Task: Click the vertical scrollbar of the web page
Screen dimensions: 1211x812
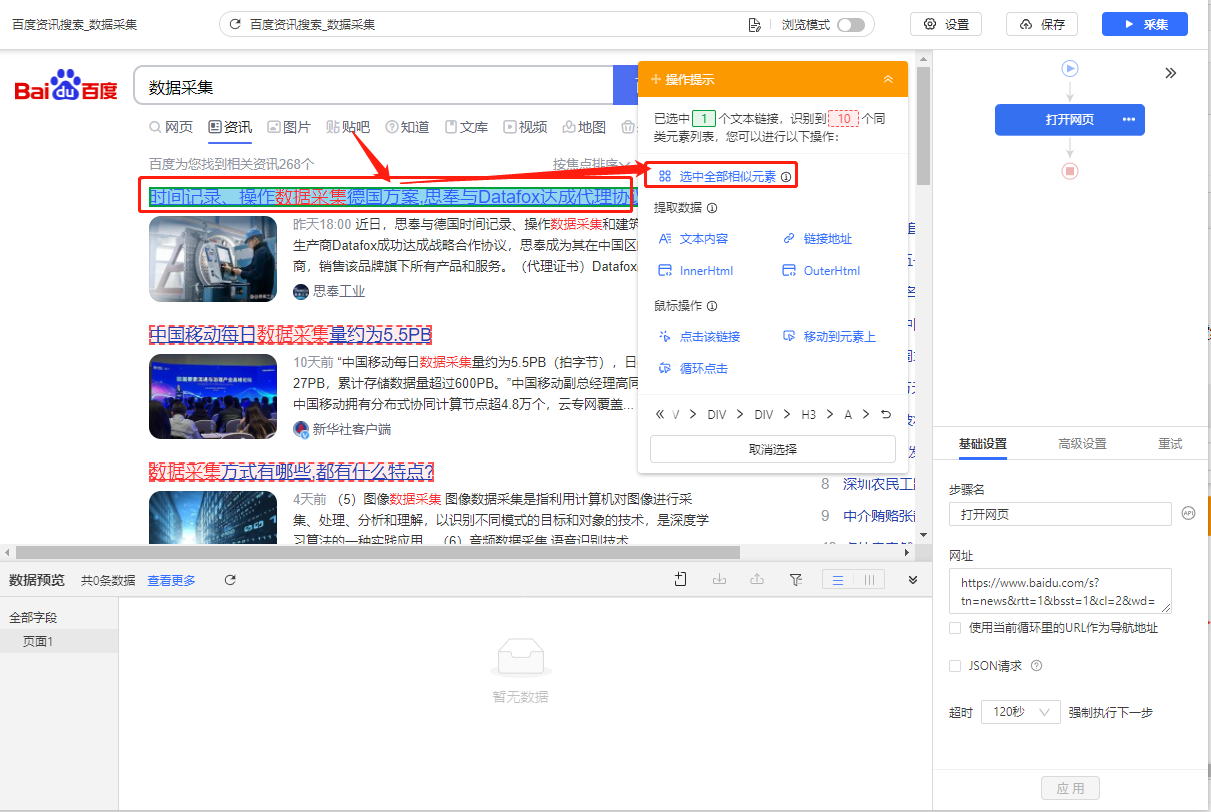Action: pyautogui.click(x=923, y=126)
